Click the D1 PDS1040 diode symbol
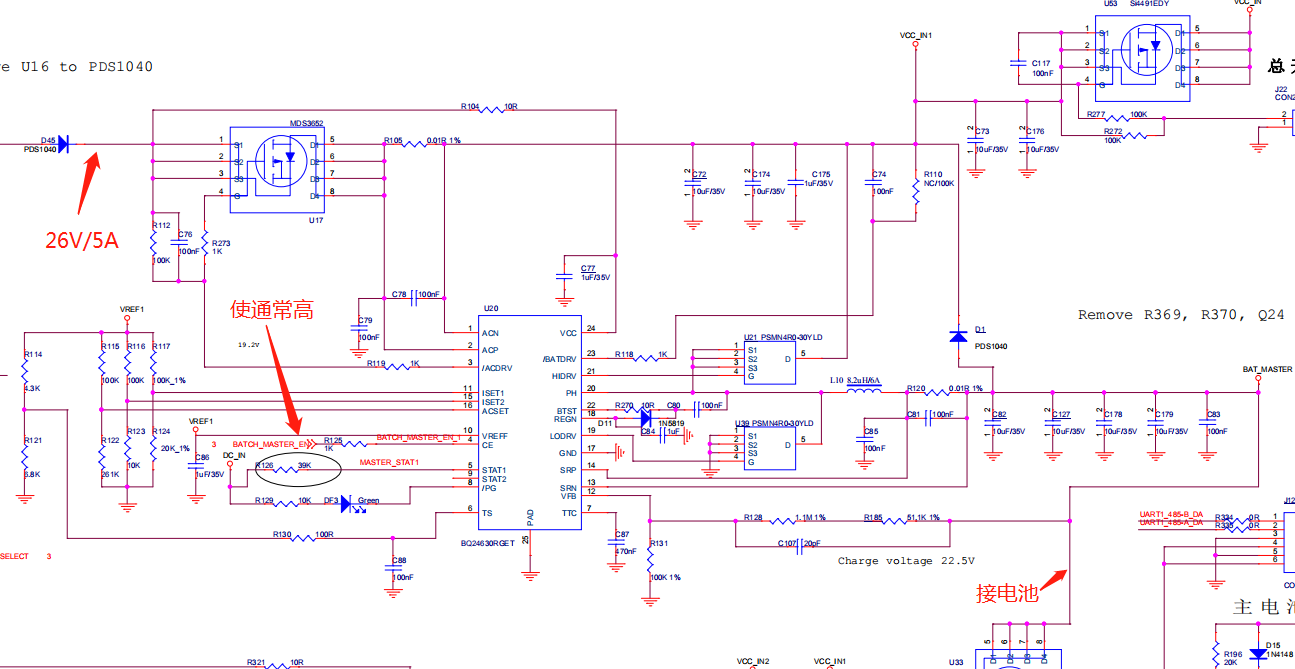The height and width of the screenshot is (669, 1295). pyautogui.click(x=958, y=335)
